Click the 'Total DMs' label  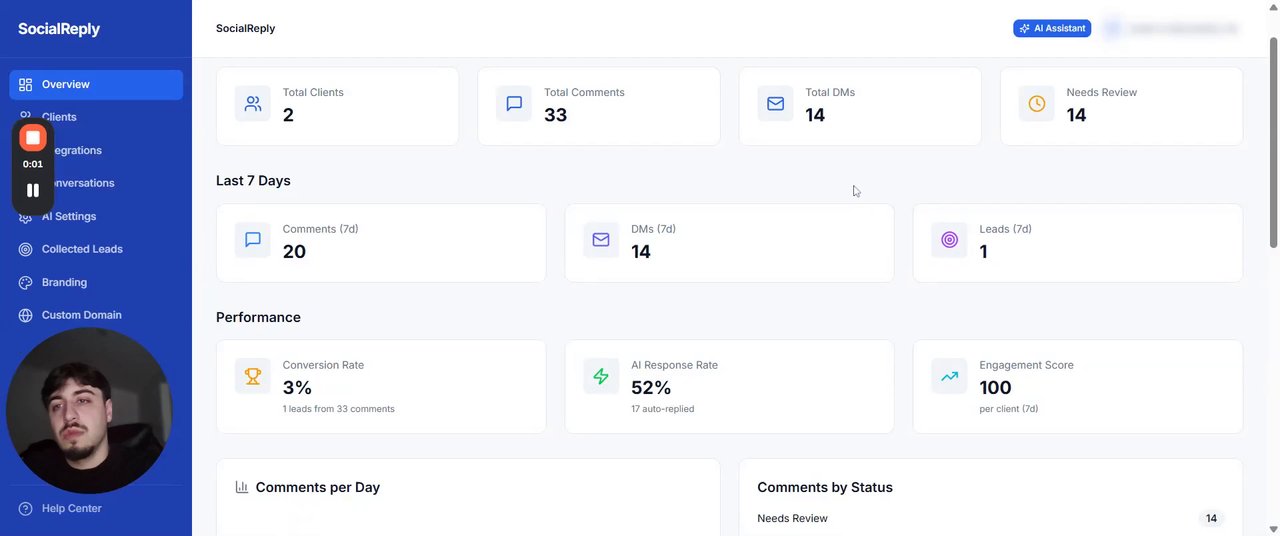point(830,92)
